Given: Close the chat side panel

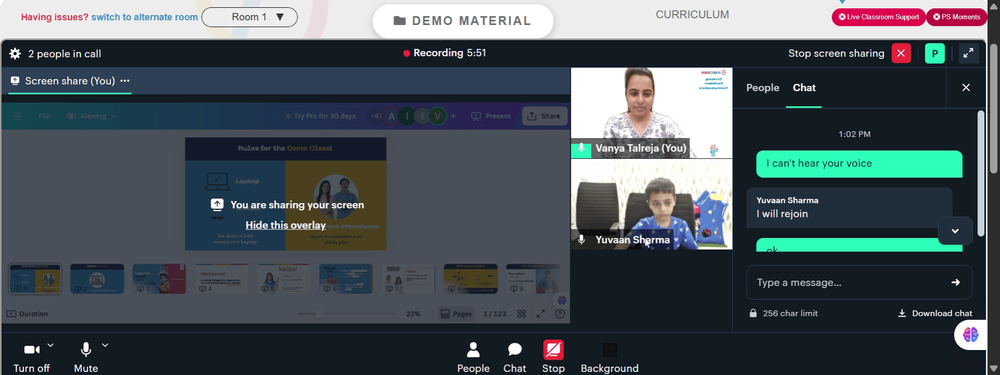Looking at the screenshot, I should (966, 87).
